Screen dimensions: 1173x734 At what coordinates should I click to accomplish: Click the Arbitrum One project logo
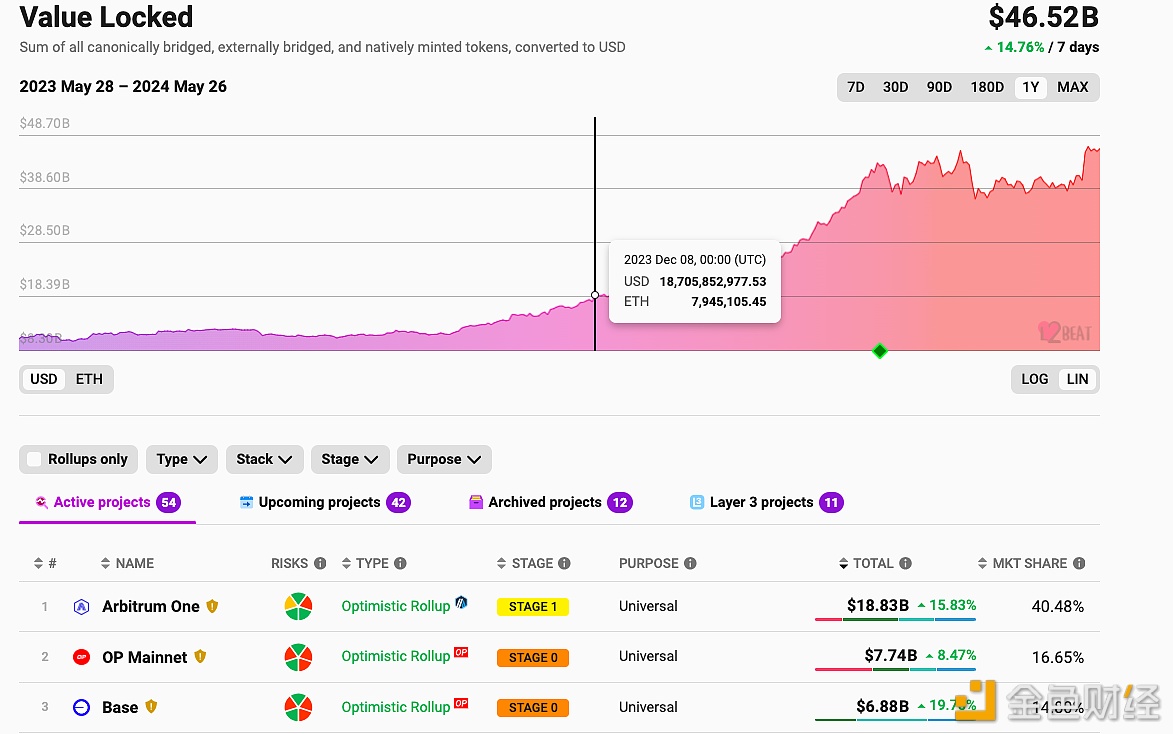82,607
